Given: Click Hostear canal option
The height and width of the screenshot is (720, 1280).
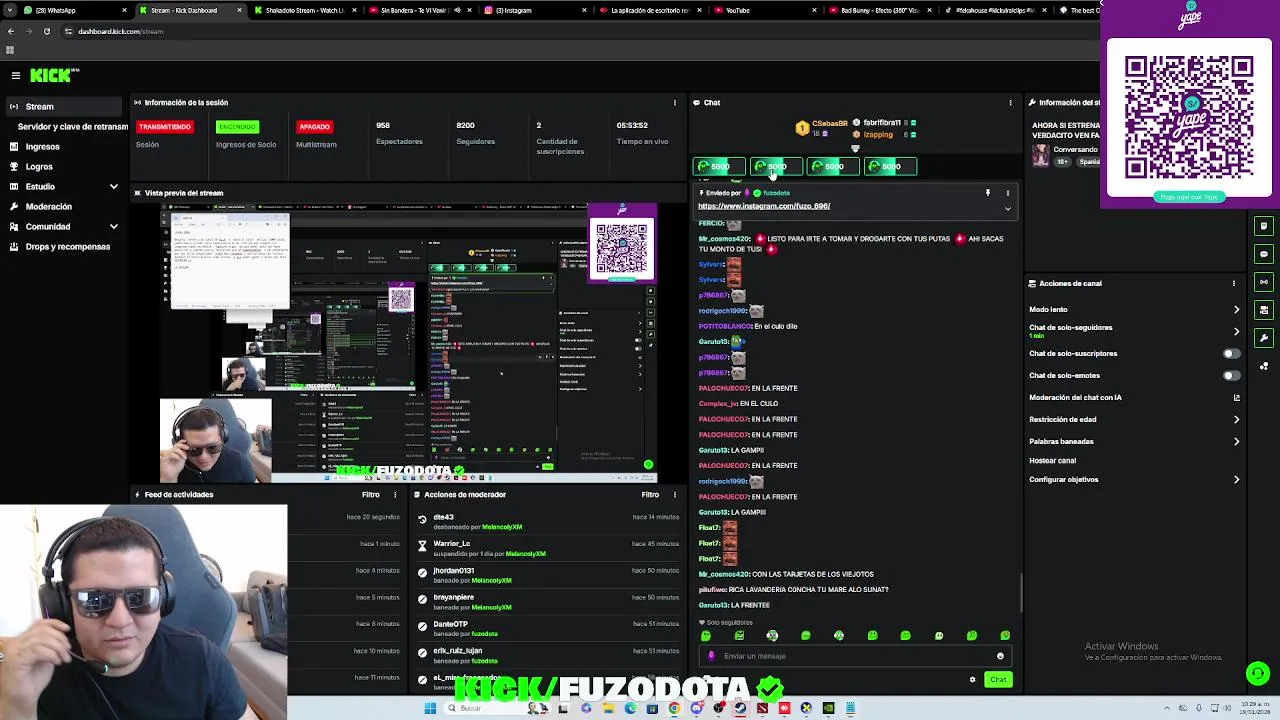Looking at the screenshot, I should [1052, 461].
